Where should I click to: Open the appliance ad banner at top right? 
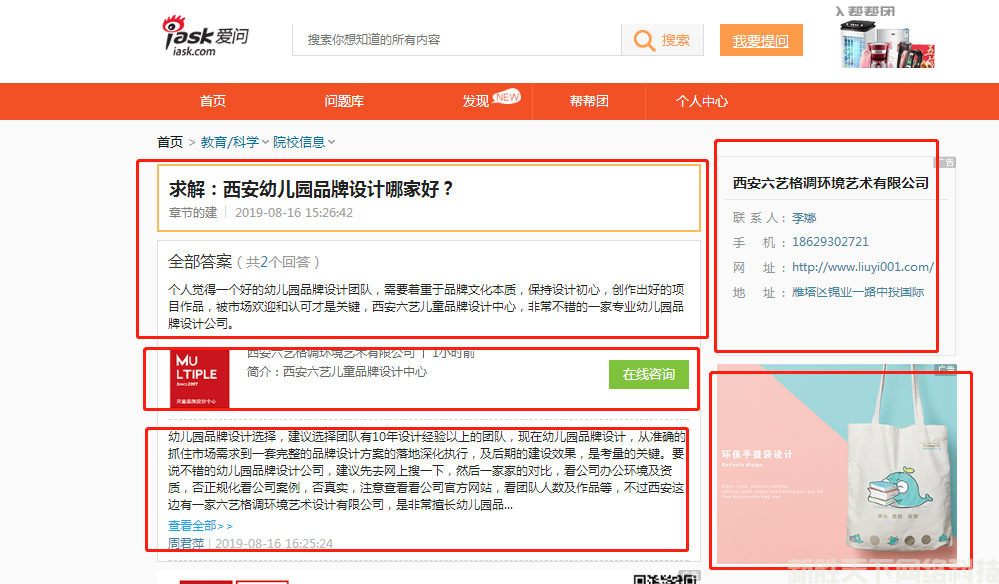click(886, 41)
